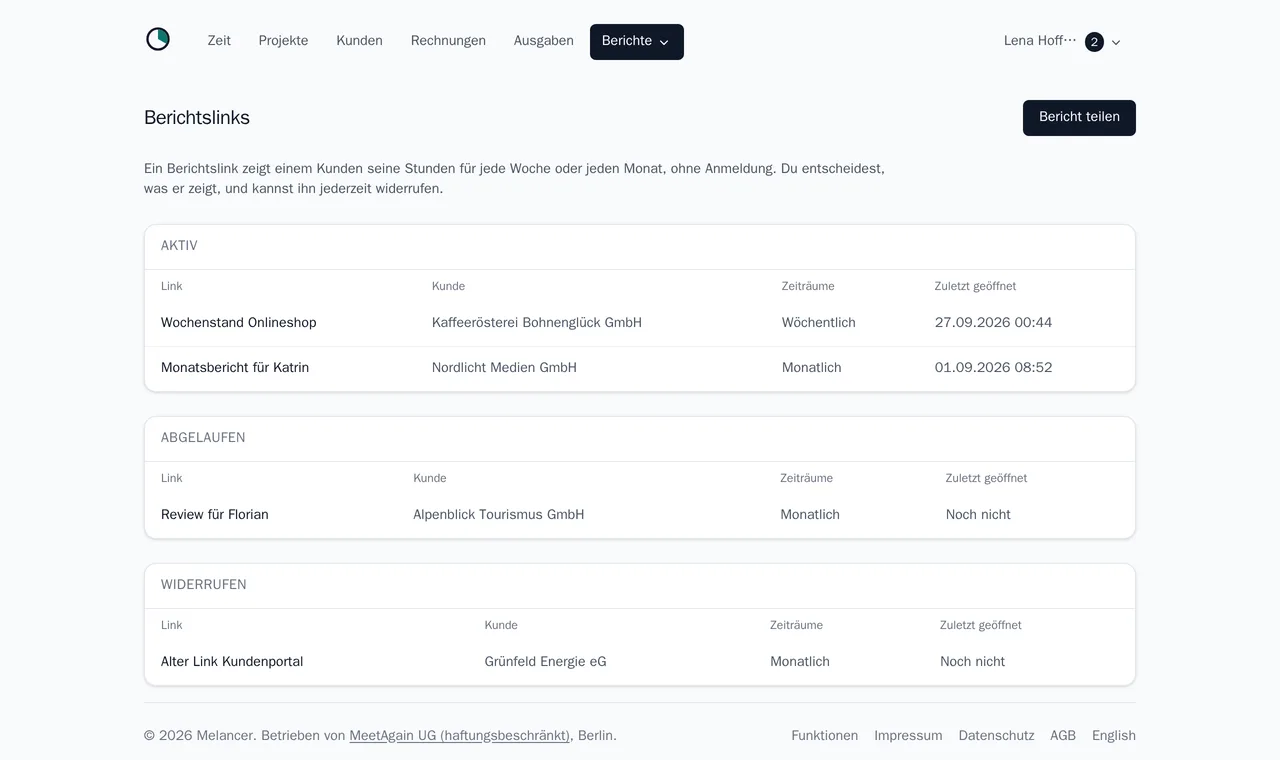Switch language to English in footer
Viewport: 1280px width, 760px height.
1114,736
